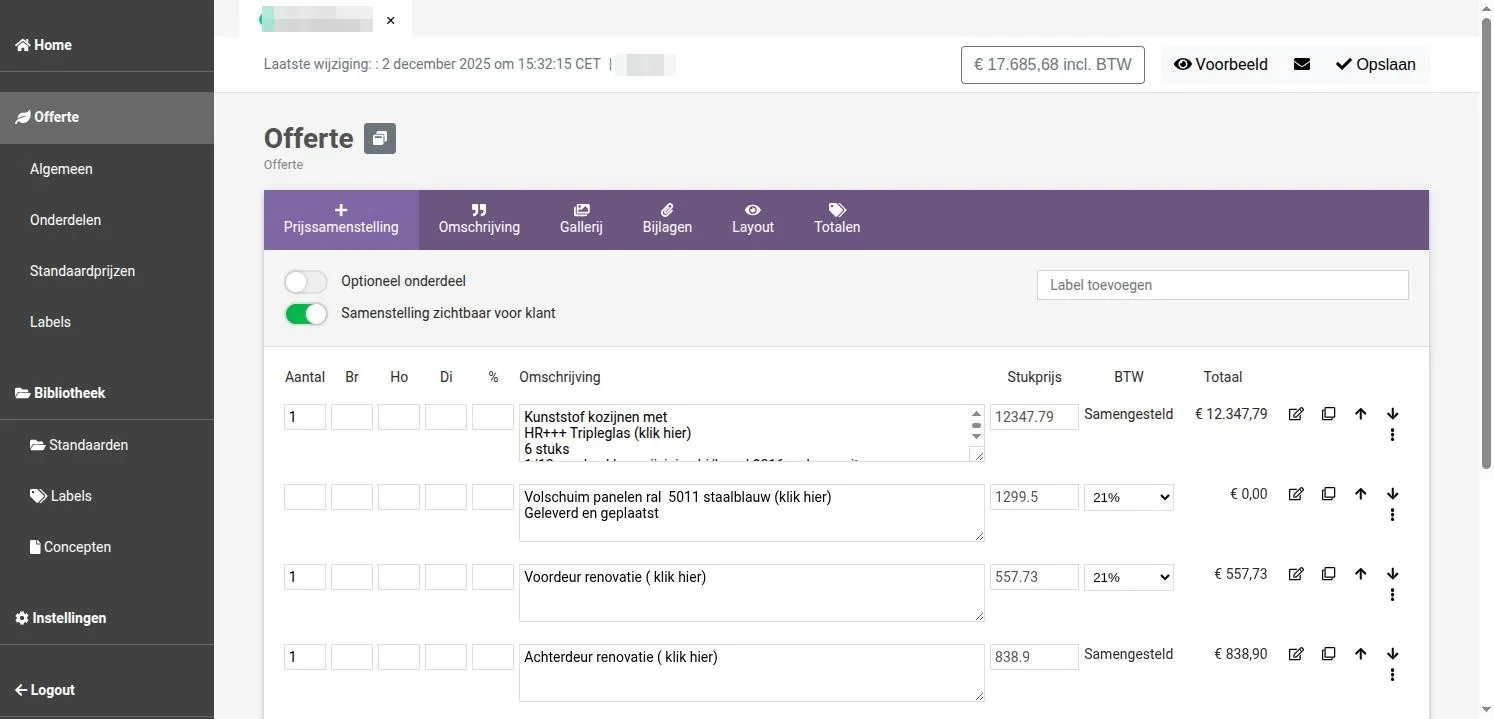Edit the Achterdeur renovatie row
This screenshot has width=1494, height=719.
point(1296,654)
